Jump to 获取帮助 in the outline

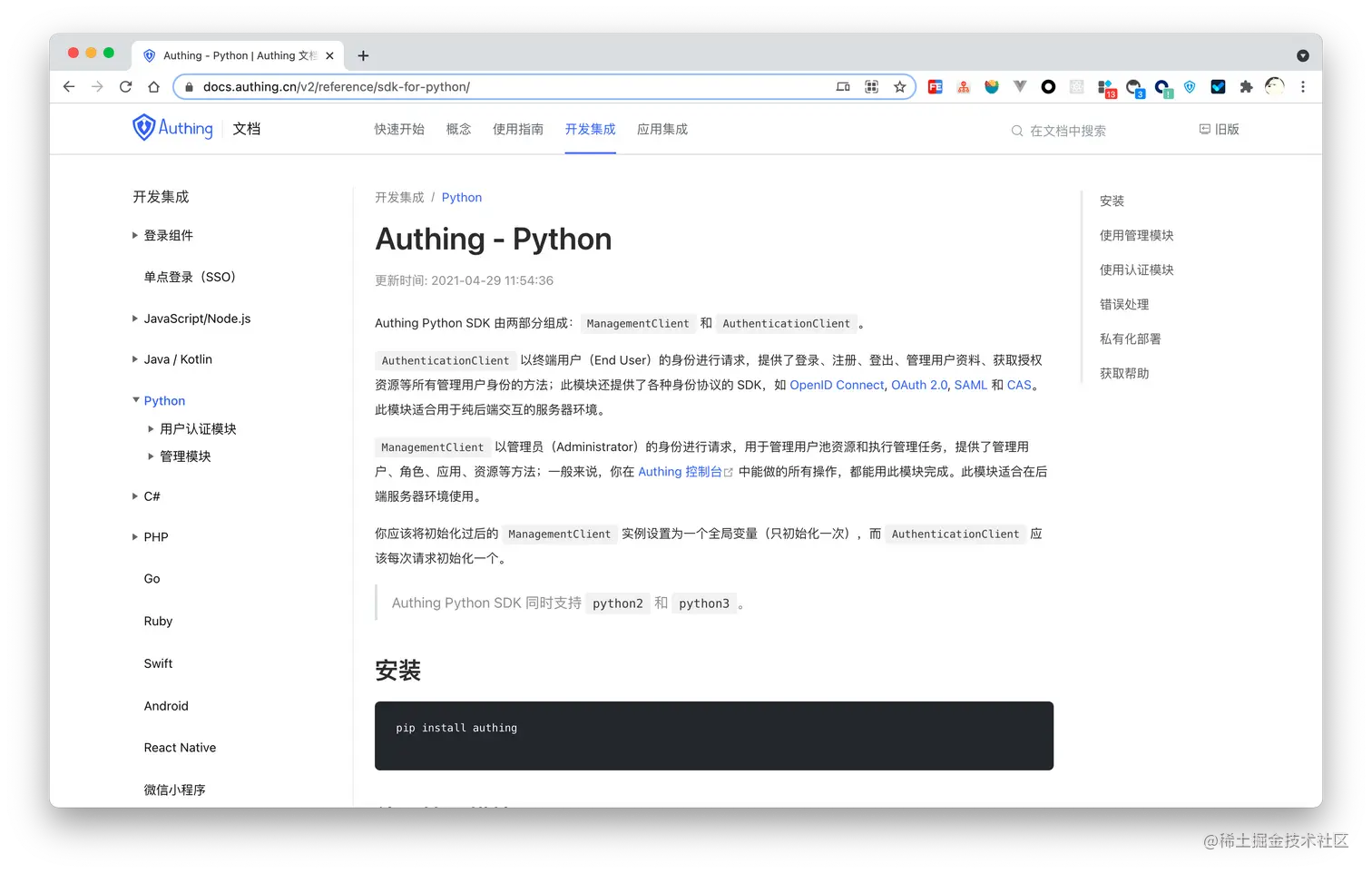click(x=1124, y=374)
